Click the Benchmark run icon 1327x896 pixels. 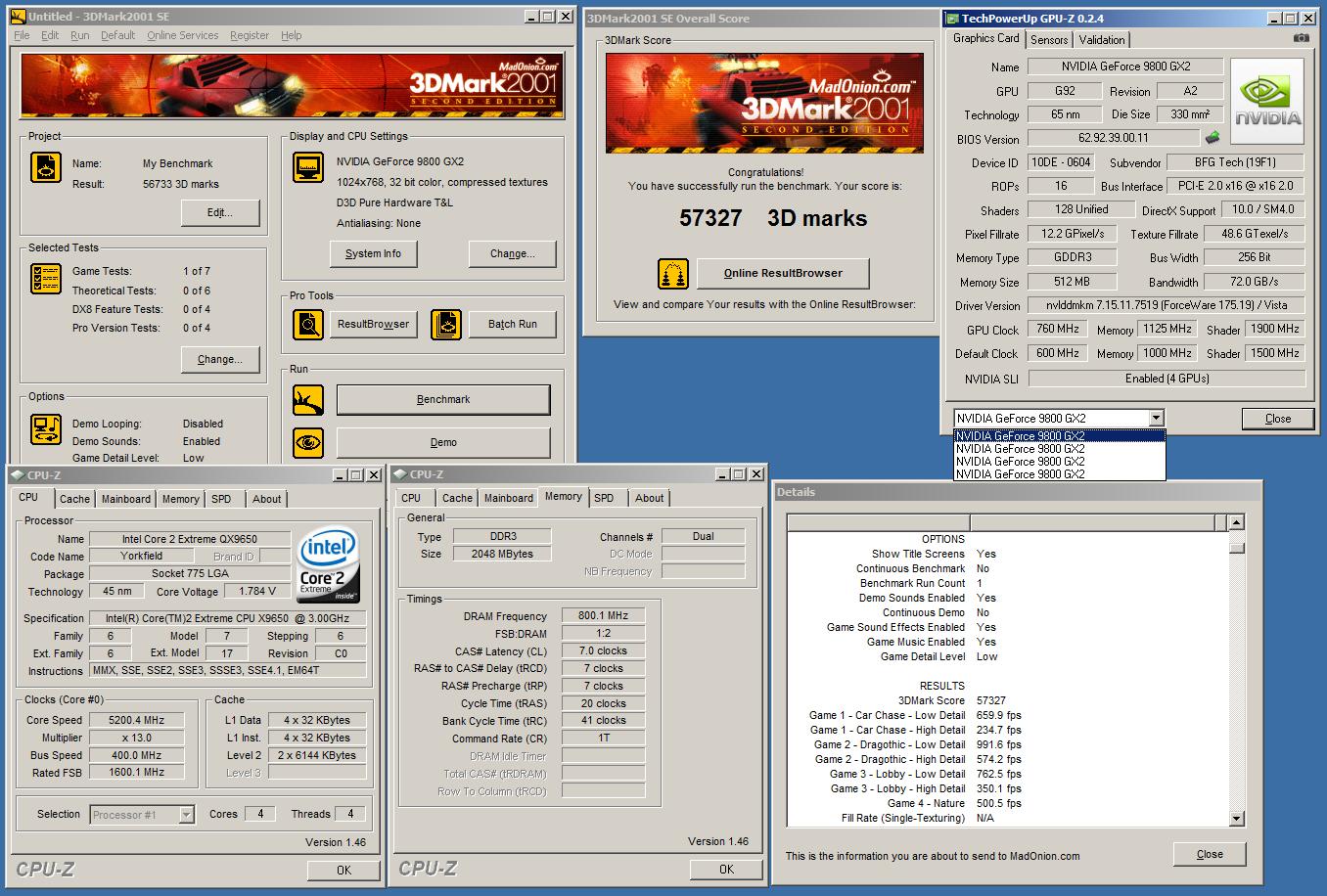click(x=308, y=399)
